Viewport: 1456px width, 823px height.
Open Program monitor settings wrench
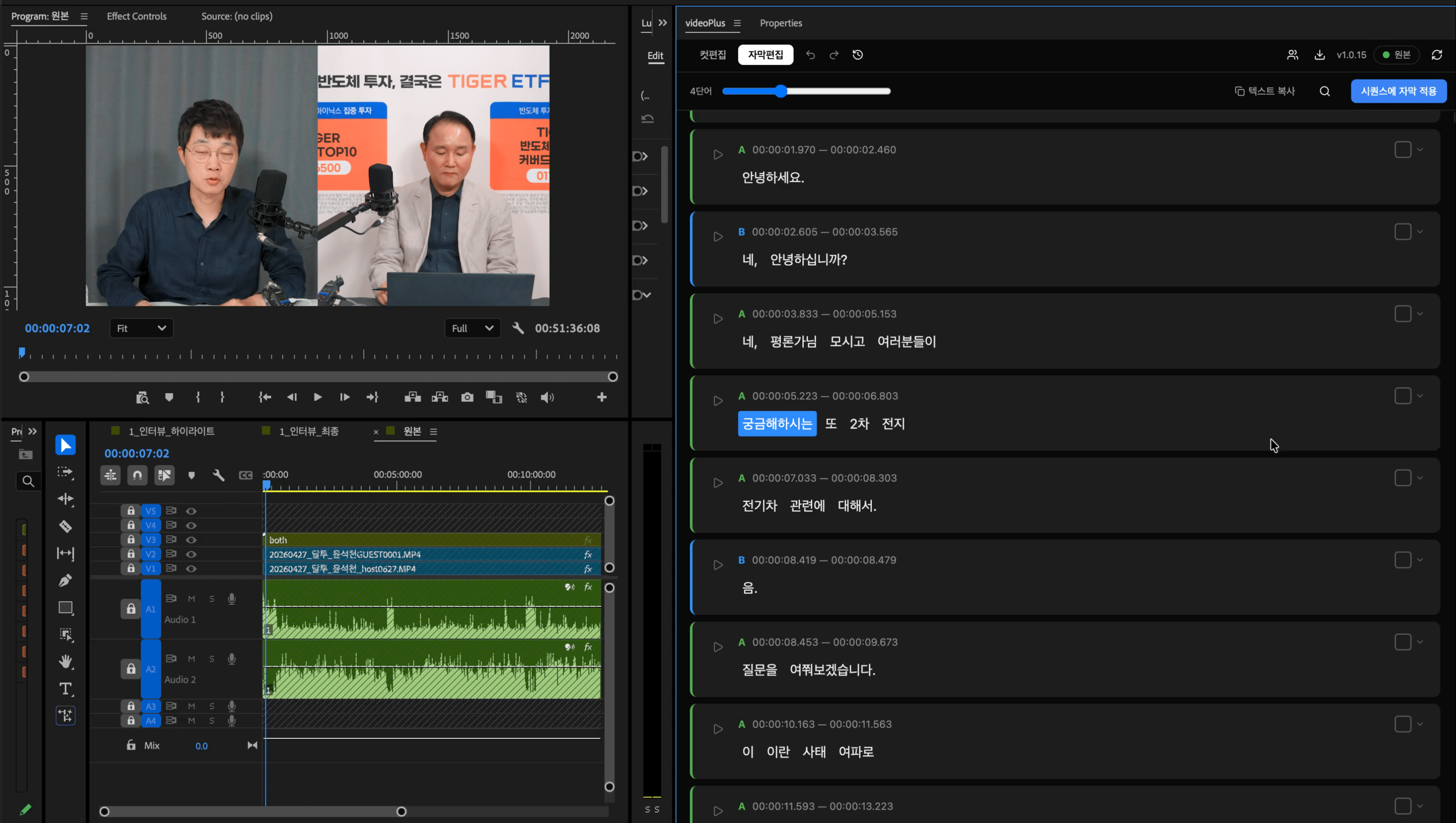[x=518, y=328]
